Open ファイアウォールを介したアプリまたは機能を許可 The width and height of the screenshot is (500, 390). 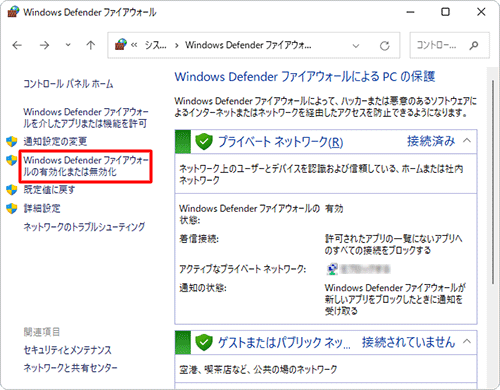[86, 118]
